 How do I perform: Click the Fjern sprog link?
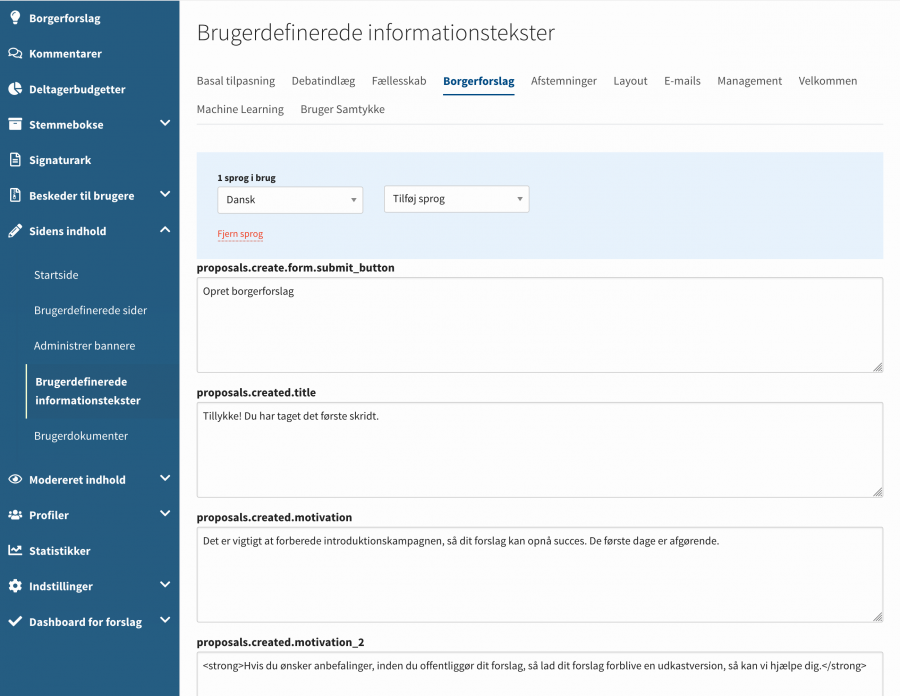tap(240, 234)
